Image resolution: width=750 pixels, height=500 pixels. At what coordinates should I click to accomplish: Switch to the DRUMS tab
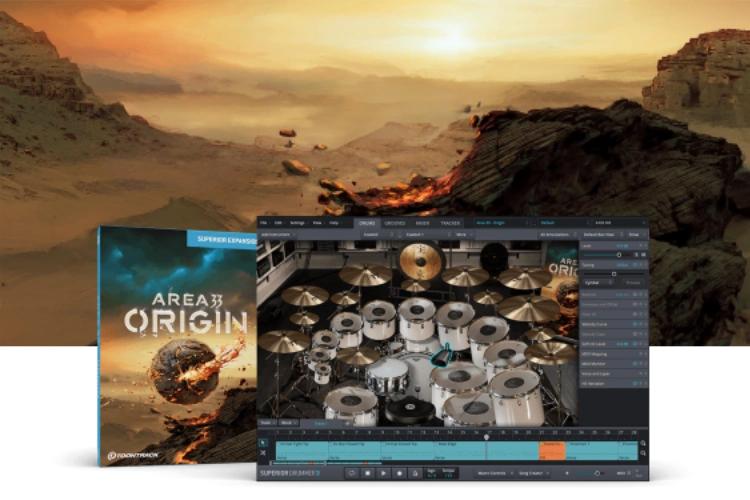pos(367,223)
